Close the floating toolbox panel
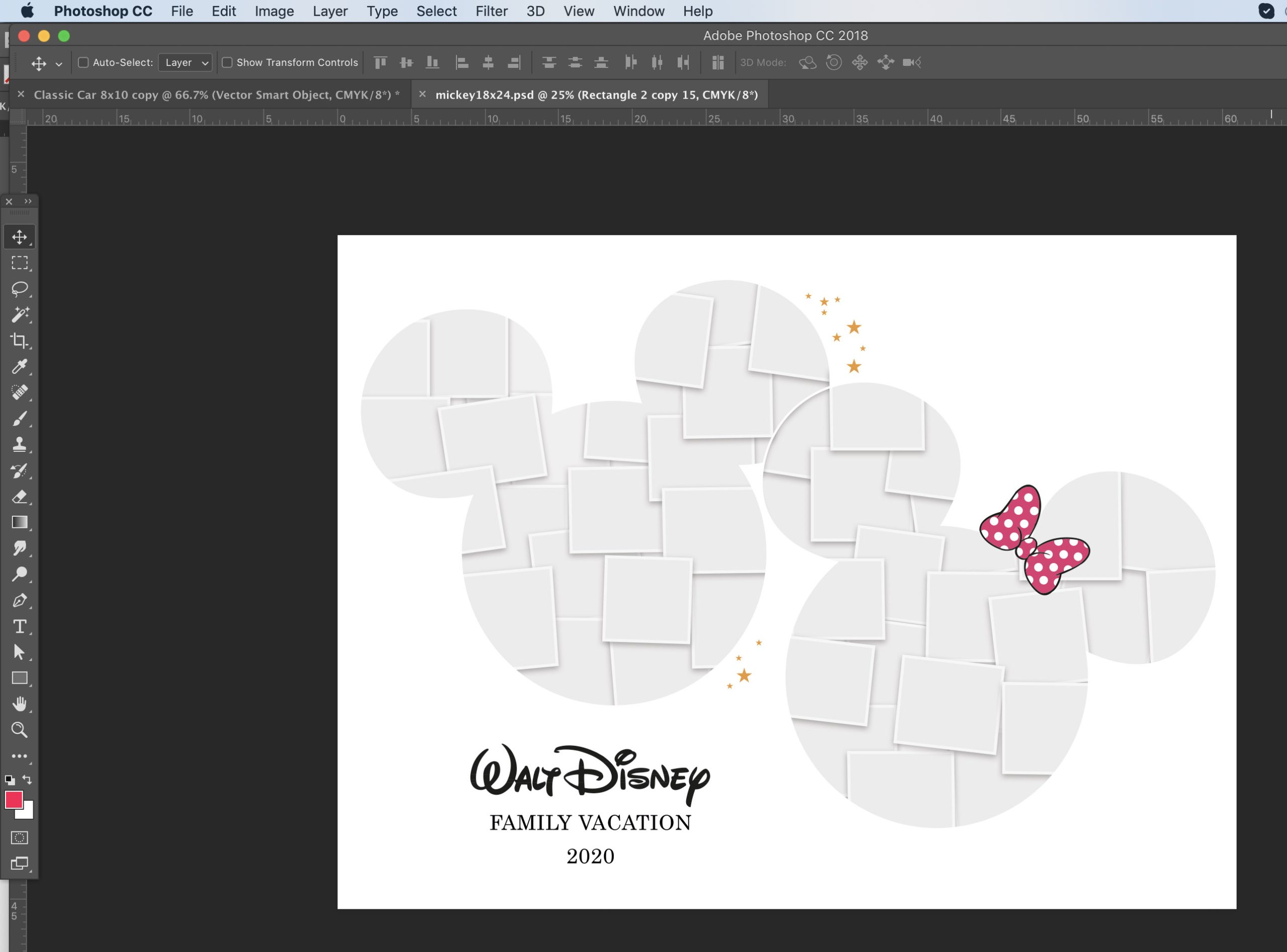 (9, 201)
